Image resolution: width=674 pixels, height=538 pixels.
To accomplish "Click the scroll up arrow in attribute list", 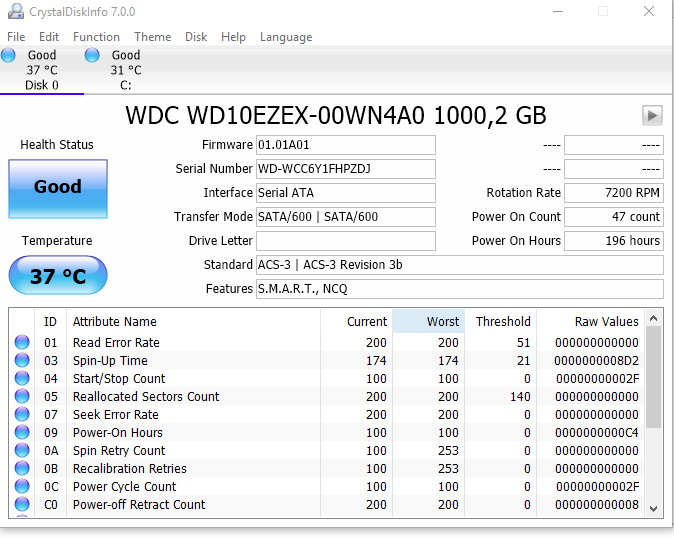I will [x=654, y=318].
